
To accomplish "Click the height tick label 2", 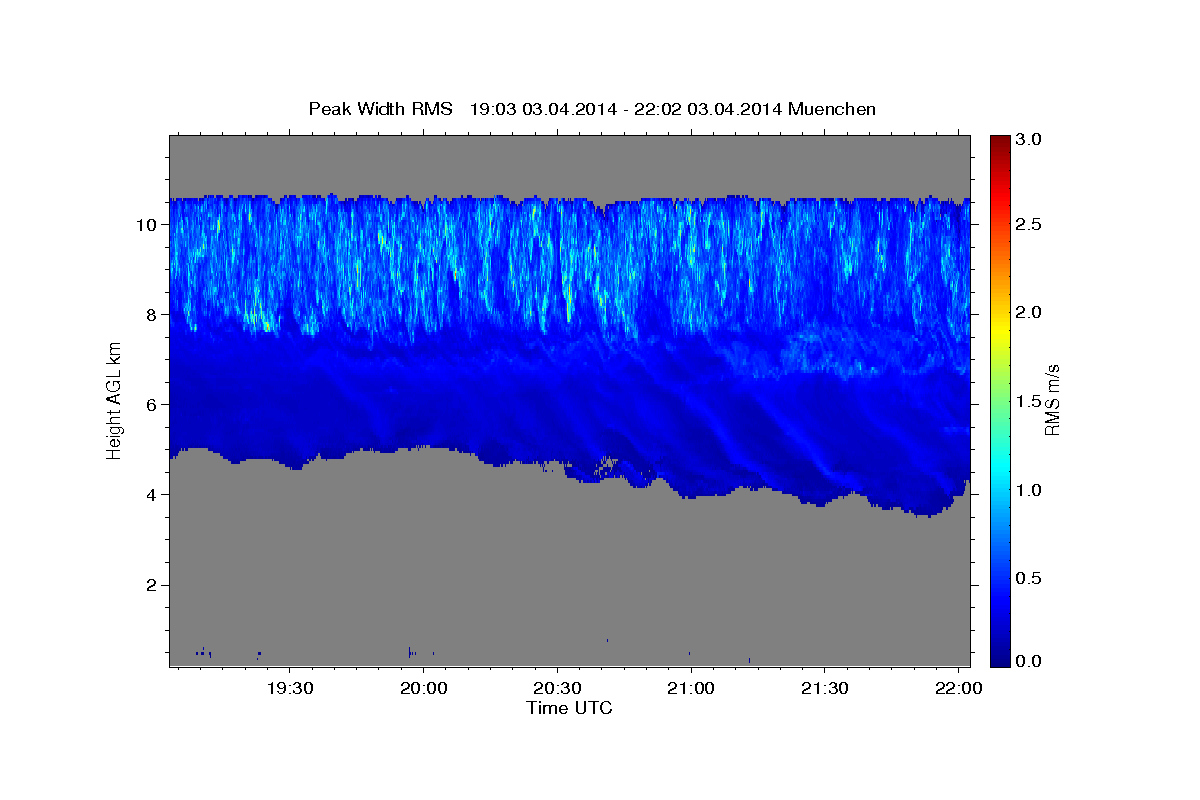I will tap(152, 584).
